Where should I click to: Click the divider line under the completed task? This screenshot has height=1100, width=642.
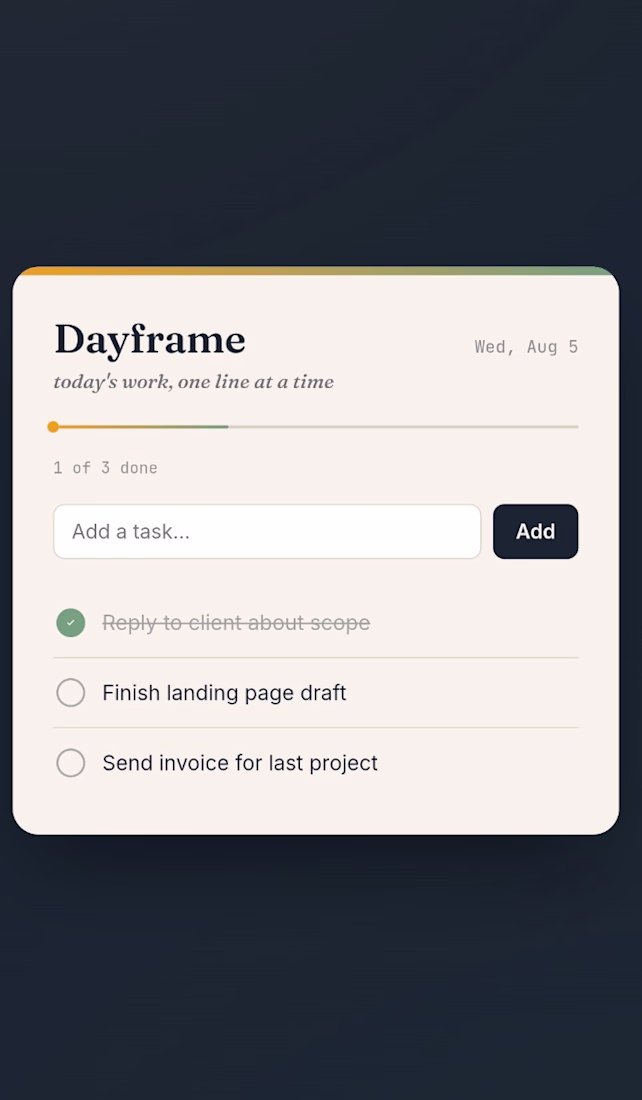[316, 658]
